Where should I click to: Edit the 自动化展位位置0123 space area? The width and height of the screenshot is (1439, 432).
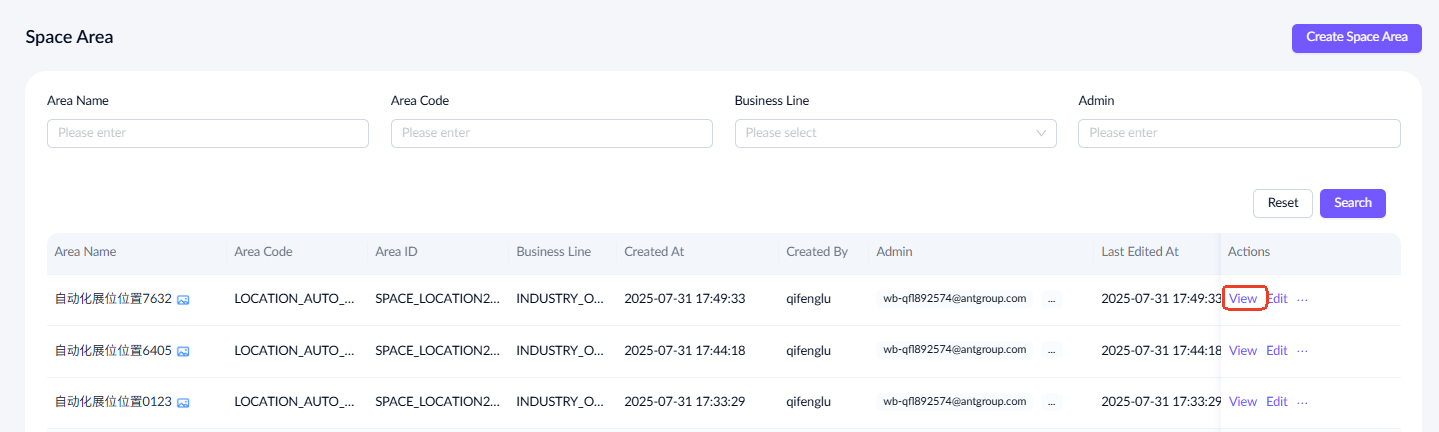[1277, 402]
